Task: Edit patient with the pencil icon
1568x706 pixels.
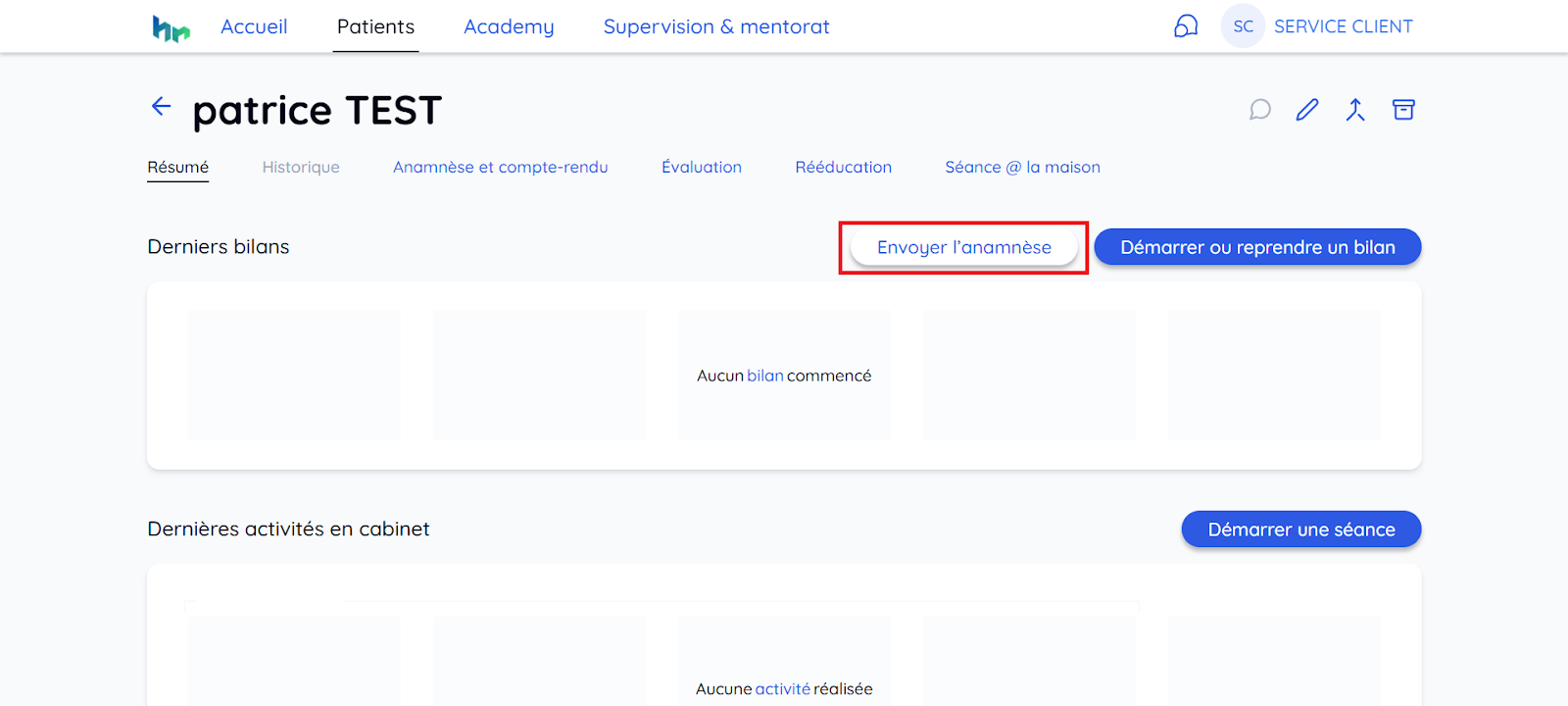Action: click(x=1307, y=110)
